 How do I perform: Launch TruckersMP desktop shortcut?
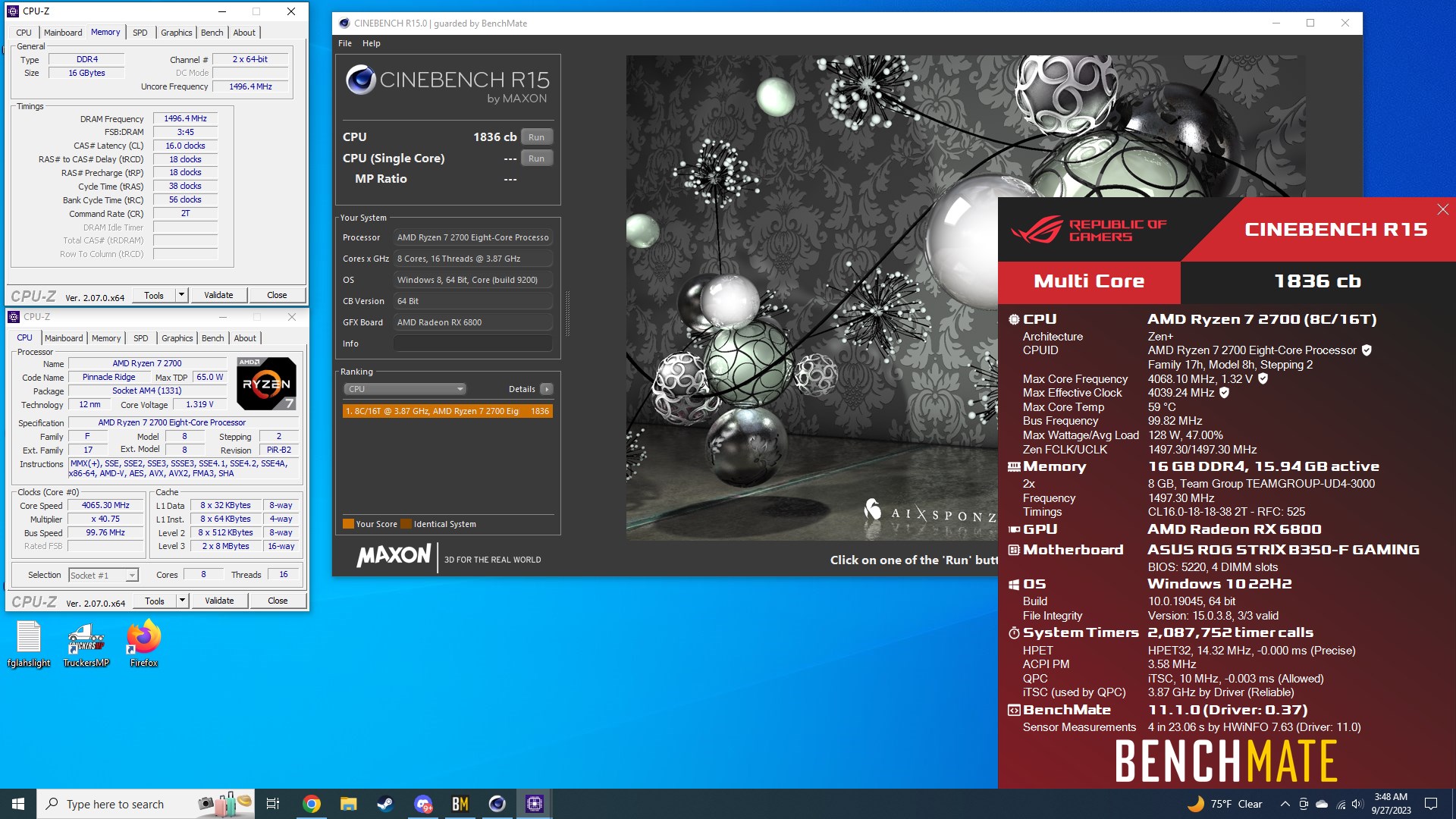(86, 644)
